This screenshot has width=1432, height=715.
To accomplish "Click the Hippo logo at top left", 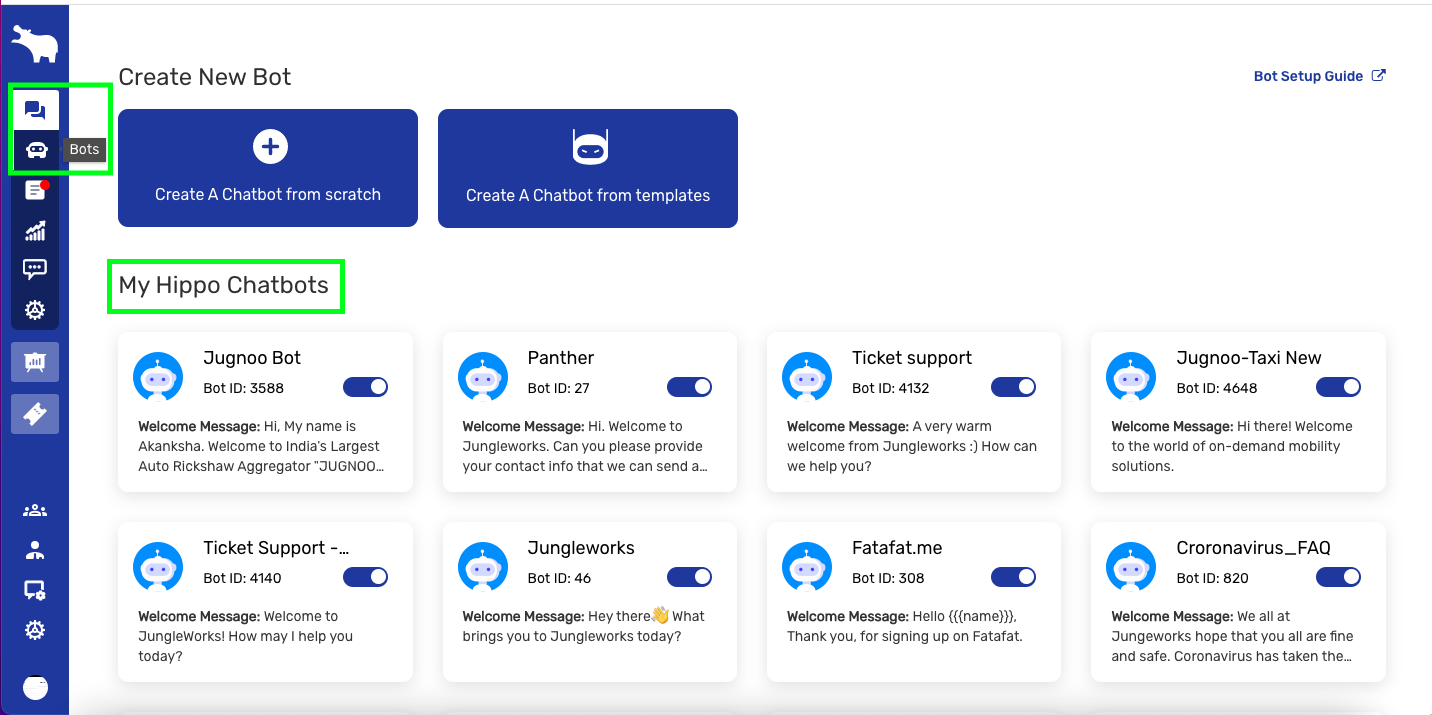I will click(35, 45).
